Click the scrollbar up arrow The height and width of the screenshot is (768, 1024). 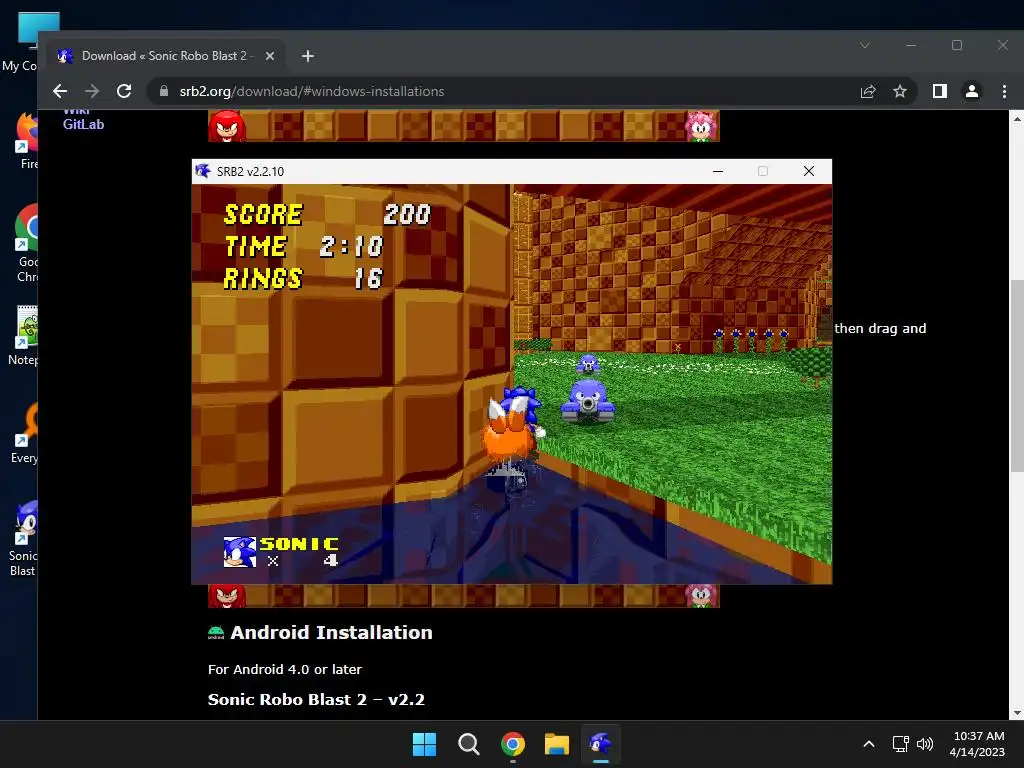coord(1016,118)
